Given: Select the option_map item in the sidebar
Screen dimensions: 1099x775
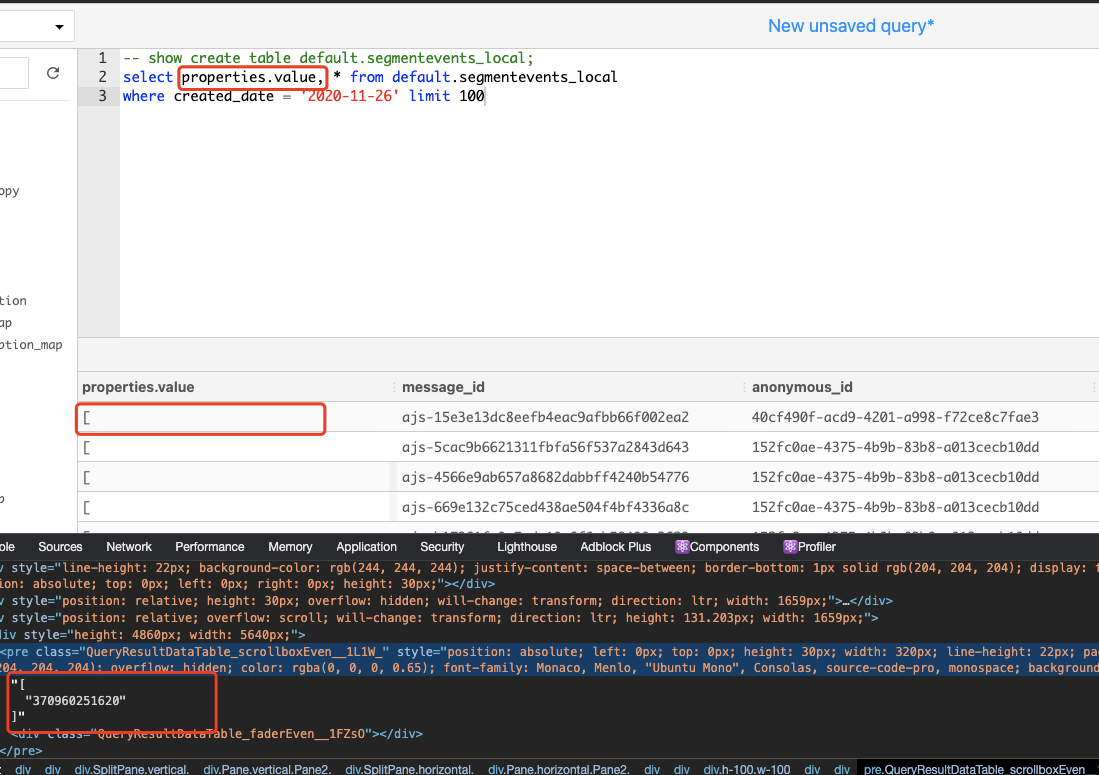Looking at the screenshot, I should pyautogui.click(x=32, y=344).
